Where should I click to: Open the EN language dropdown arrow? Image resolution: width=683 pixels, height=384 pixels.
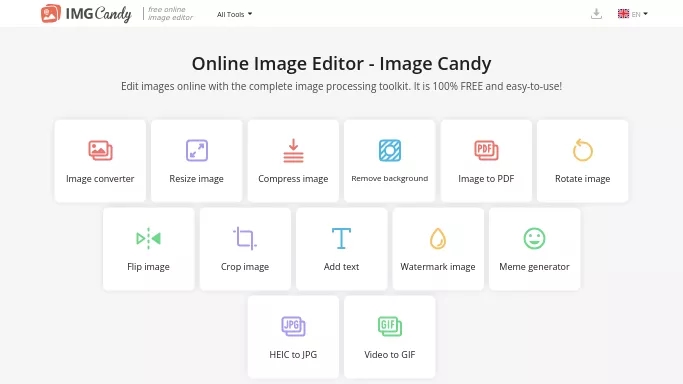click(646, 14)
